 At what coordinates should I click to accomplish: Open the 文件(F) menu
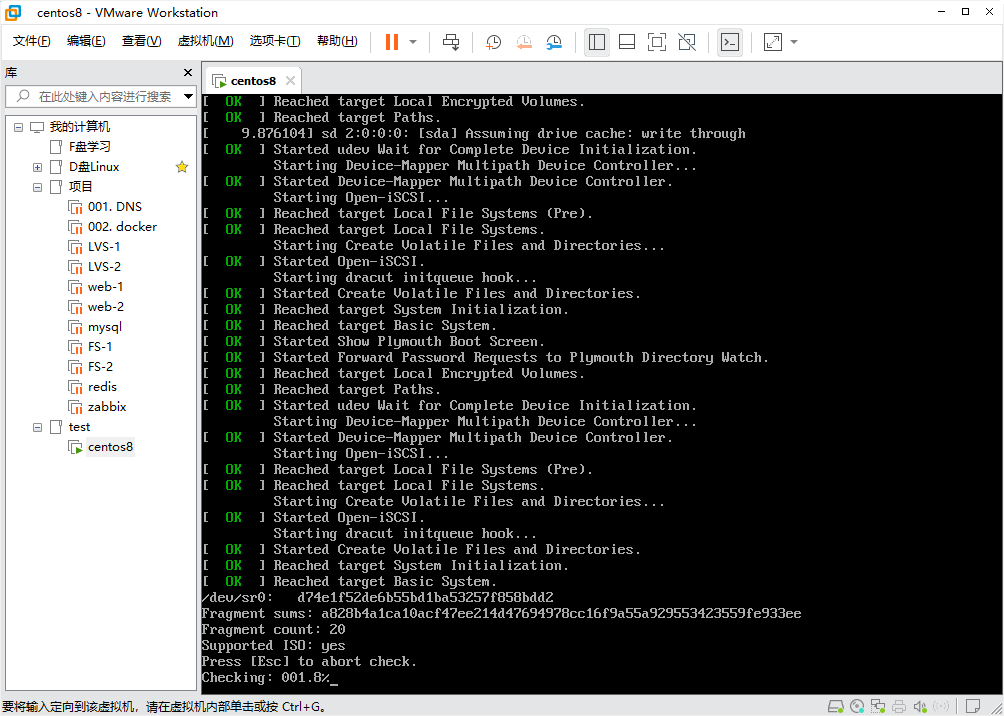[x=32, y=41]
